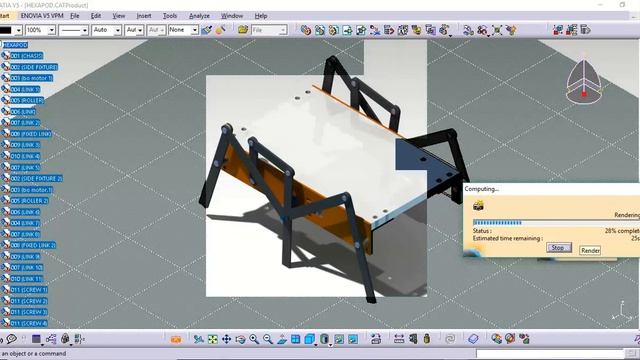Open the Start menu
640x360 pixels.
[4, 16]
